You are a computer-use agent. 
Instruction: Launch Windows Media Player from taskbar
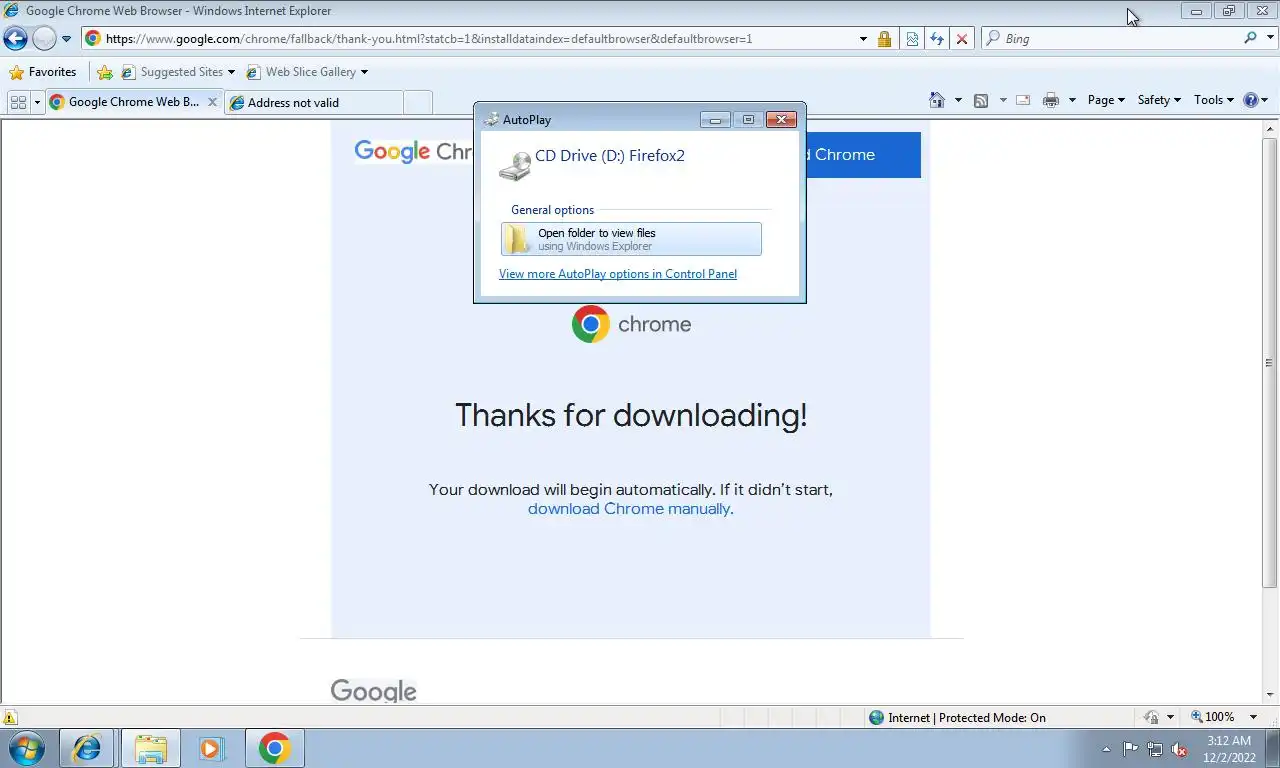[x=212, y=748]
